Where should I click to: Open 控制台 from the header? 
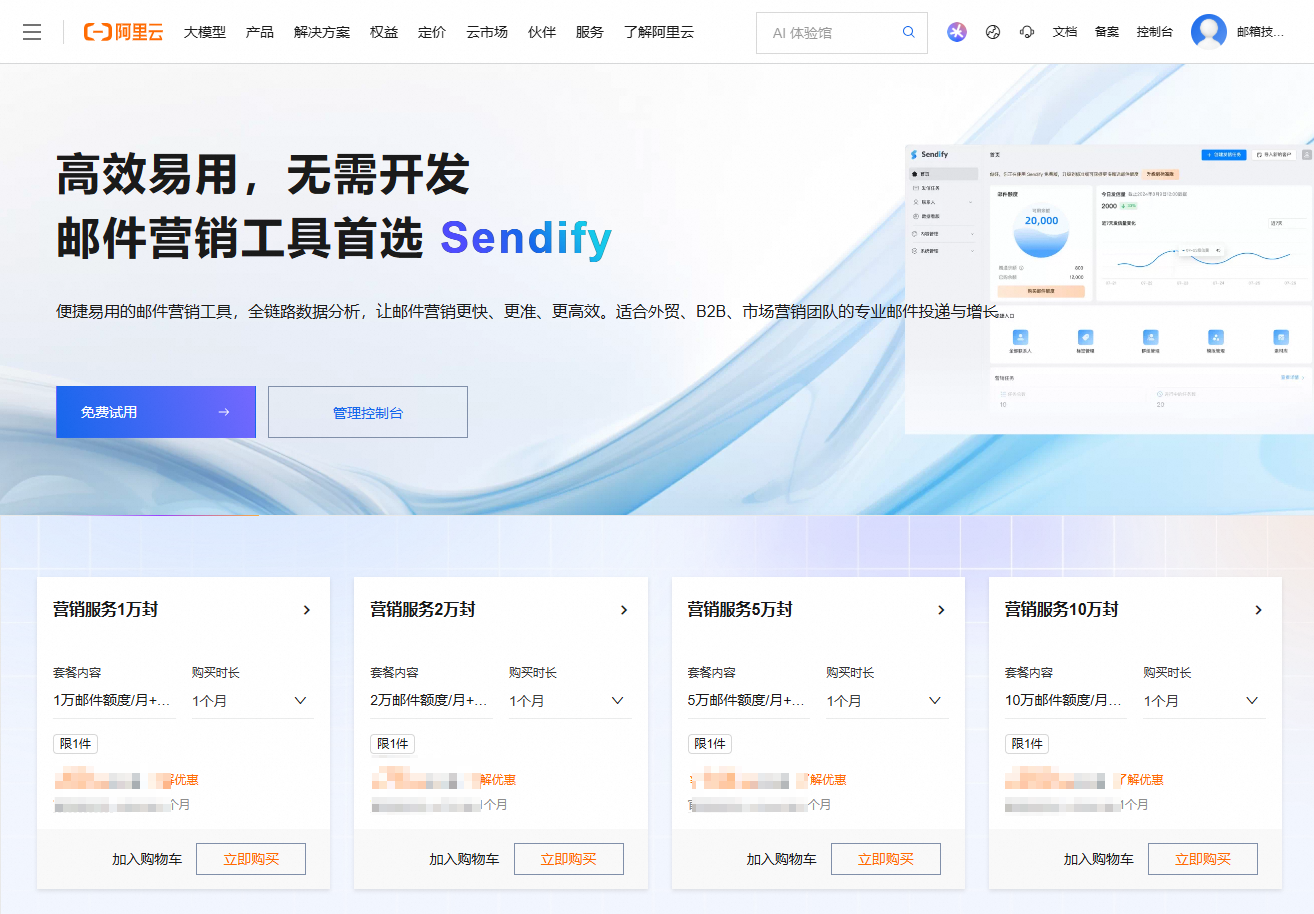[x=1155, y=32]
